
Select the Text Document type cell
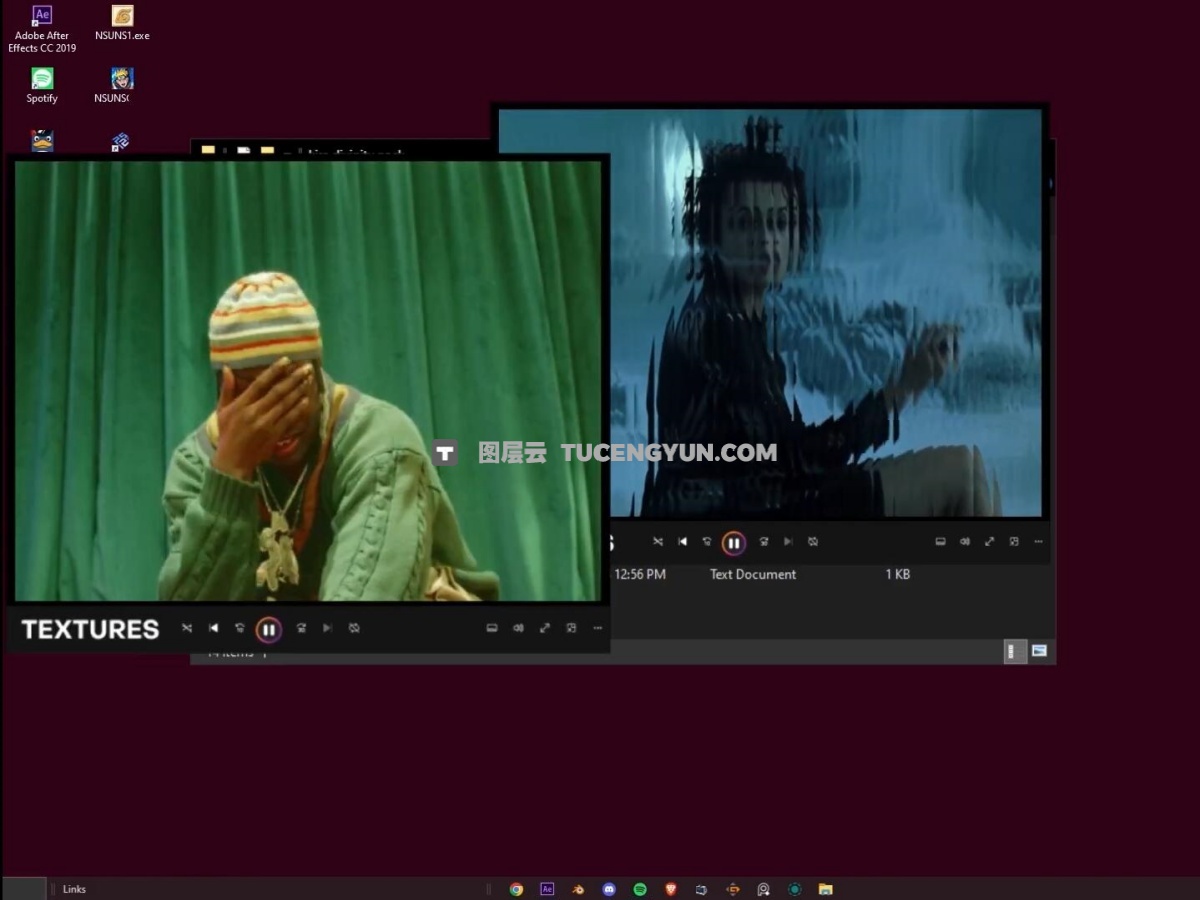click(x=753, y=574)
